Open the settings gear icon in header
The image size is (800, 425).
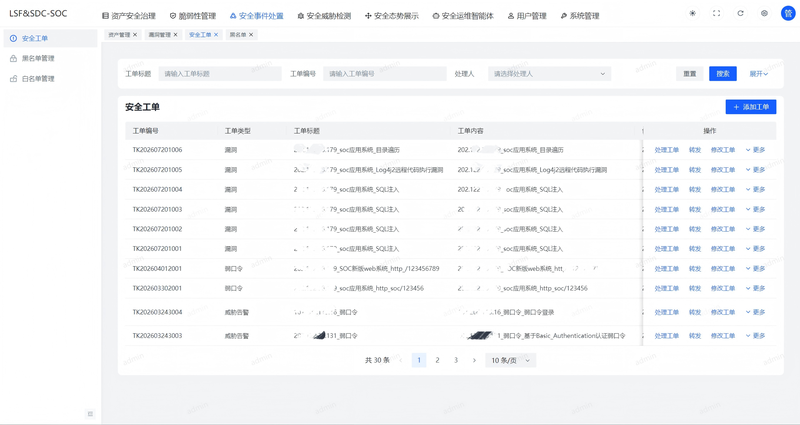coord(764,13)
